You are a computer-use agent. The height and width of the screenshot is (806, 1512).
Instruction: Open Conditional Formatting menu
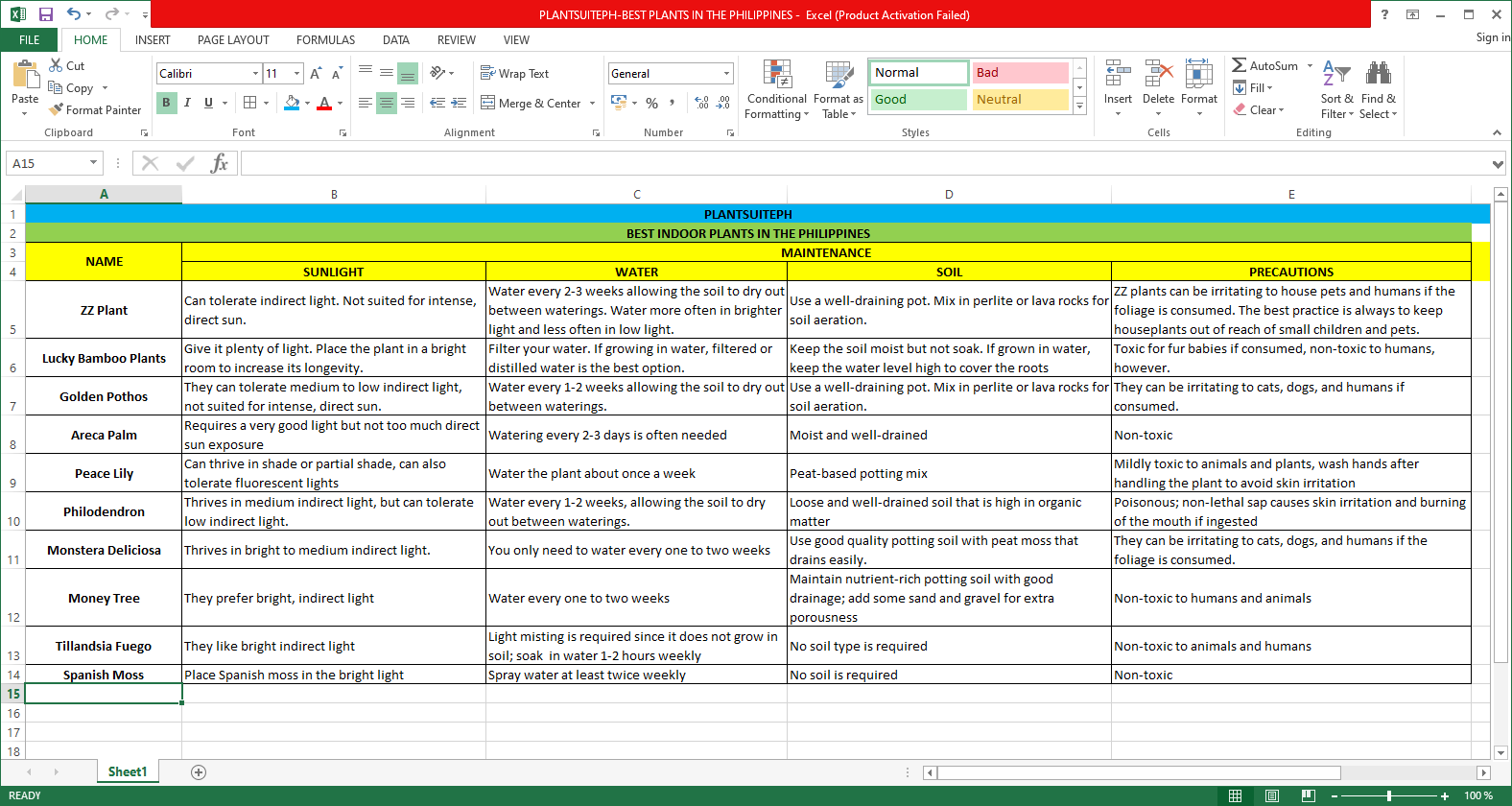[x=777, y=89]
